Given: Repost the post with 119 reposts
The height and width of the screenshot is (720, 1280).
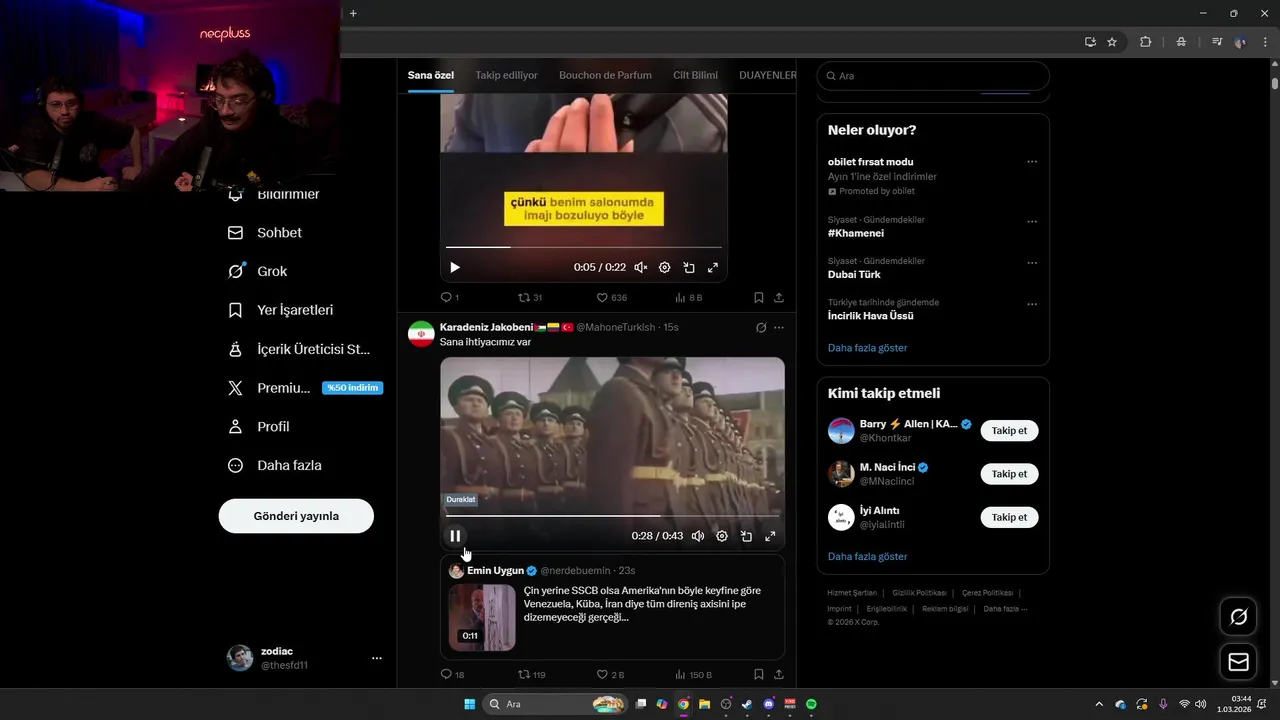Looking at the screenshot, I should [532, 675].
